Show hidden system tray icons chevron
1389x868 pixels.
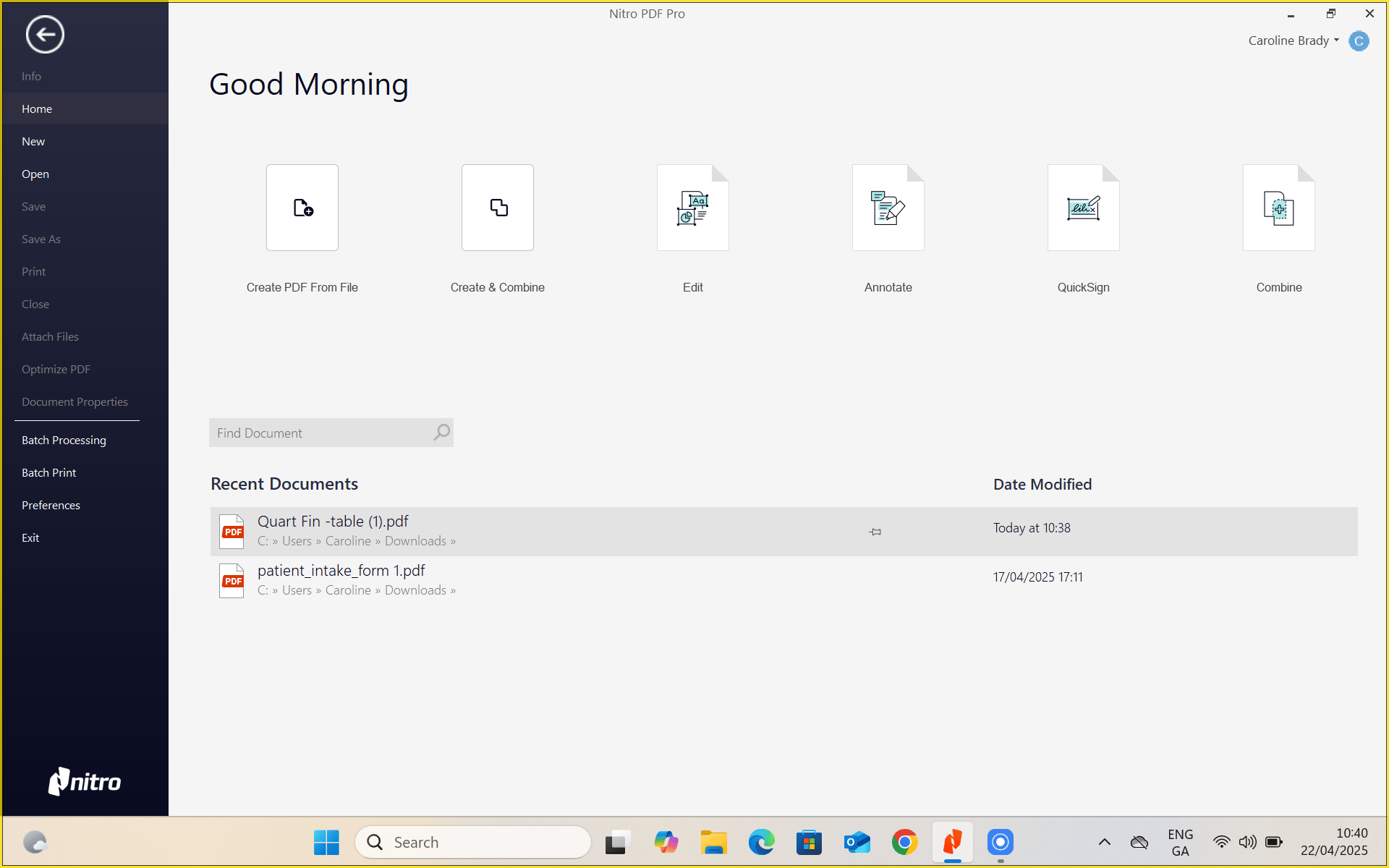tap(1104, 842)
